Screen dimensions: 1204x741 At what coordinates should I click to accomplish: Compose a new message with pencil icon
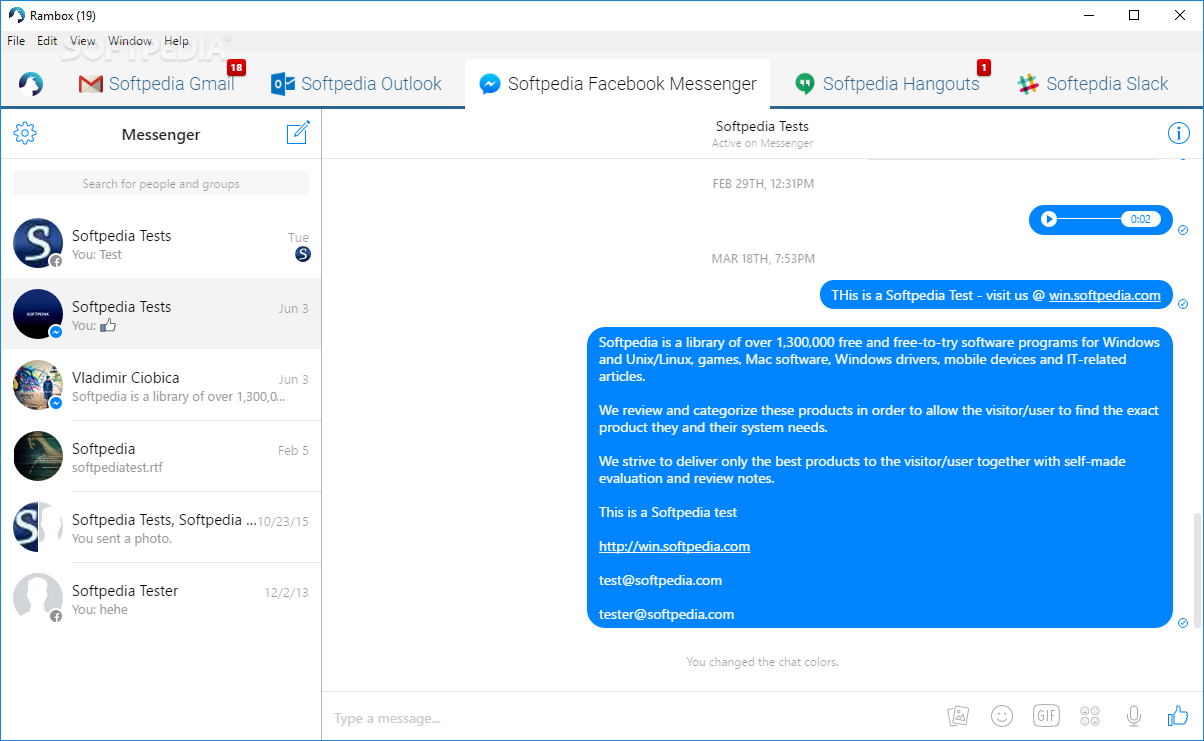(298, 133)
